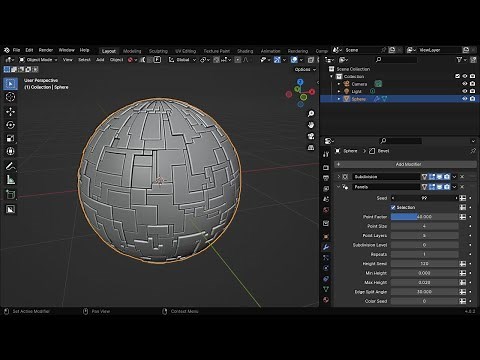Open the Render properties tab
Image resolution: width=480 pixels, height=360 pixels.
pyautogui.click(x=326, y=167)
